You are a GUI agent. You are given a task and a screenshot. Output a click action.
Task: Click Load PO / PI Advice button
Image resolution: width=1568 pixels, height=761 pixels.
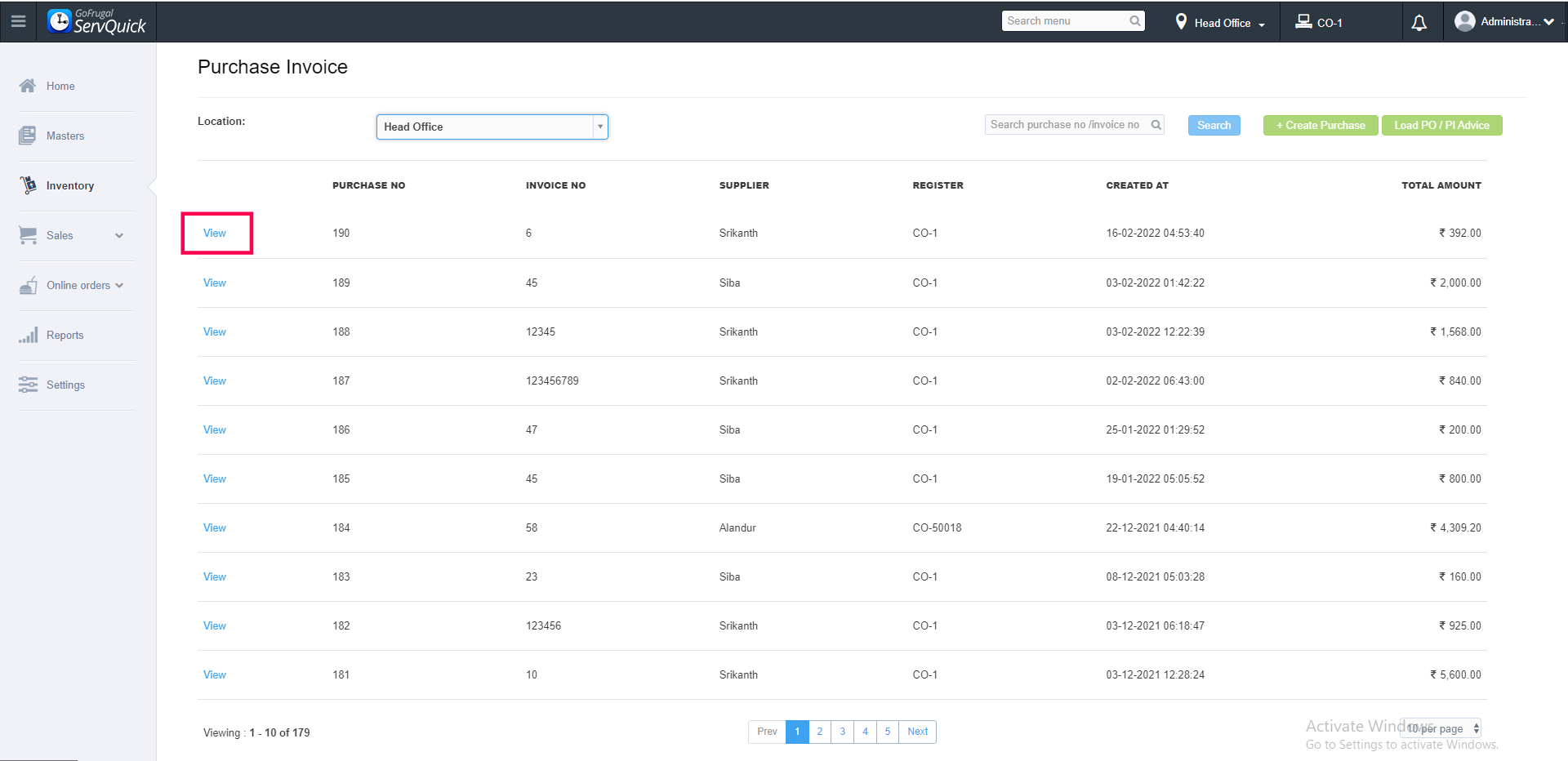[1442, 125]
